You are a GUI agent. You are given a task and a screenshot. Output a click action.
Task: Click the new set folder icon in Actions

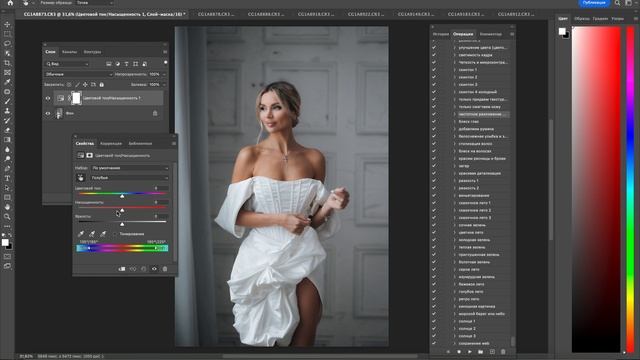pyautogui.click(x=480, y=351)
